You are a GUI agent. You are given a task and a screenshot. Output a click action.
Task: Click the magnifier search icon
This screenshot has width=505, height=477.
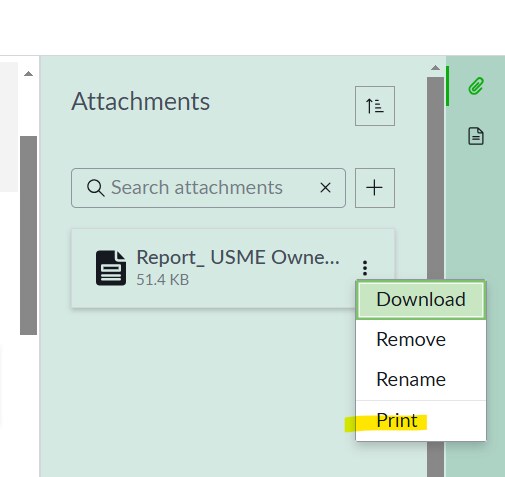(96, 188)
